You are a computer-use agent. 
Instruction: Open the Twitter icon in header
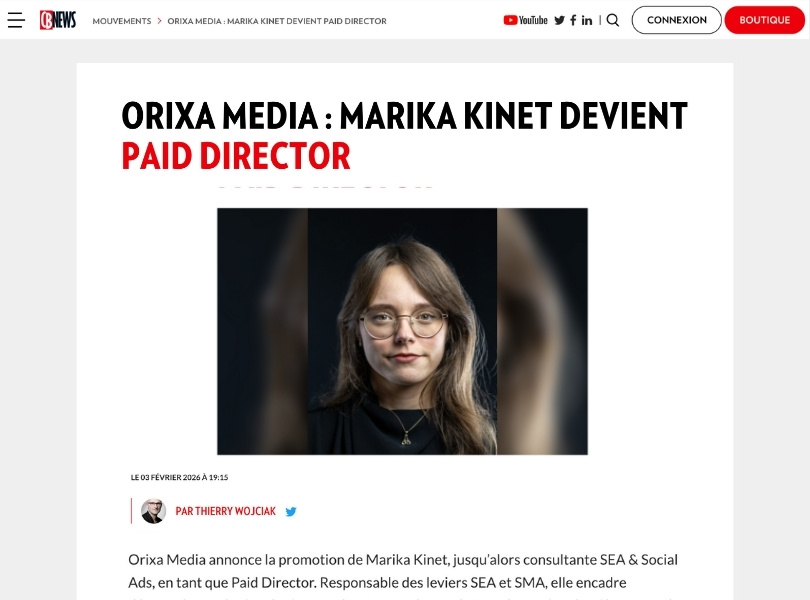(x=559, y=20)
